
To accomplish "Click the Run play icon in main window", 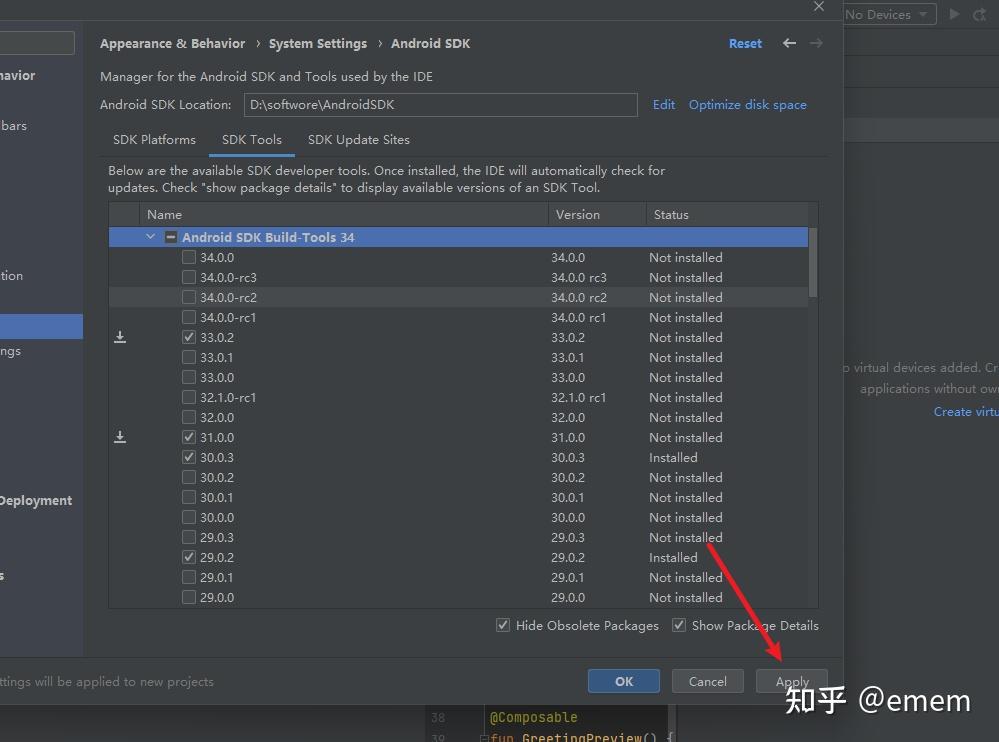I will (x=954, y=14).
